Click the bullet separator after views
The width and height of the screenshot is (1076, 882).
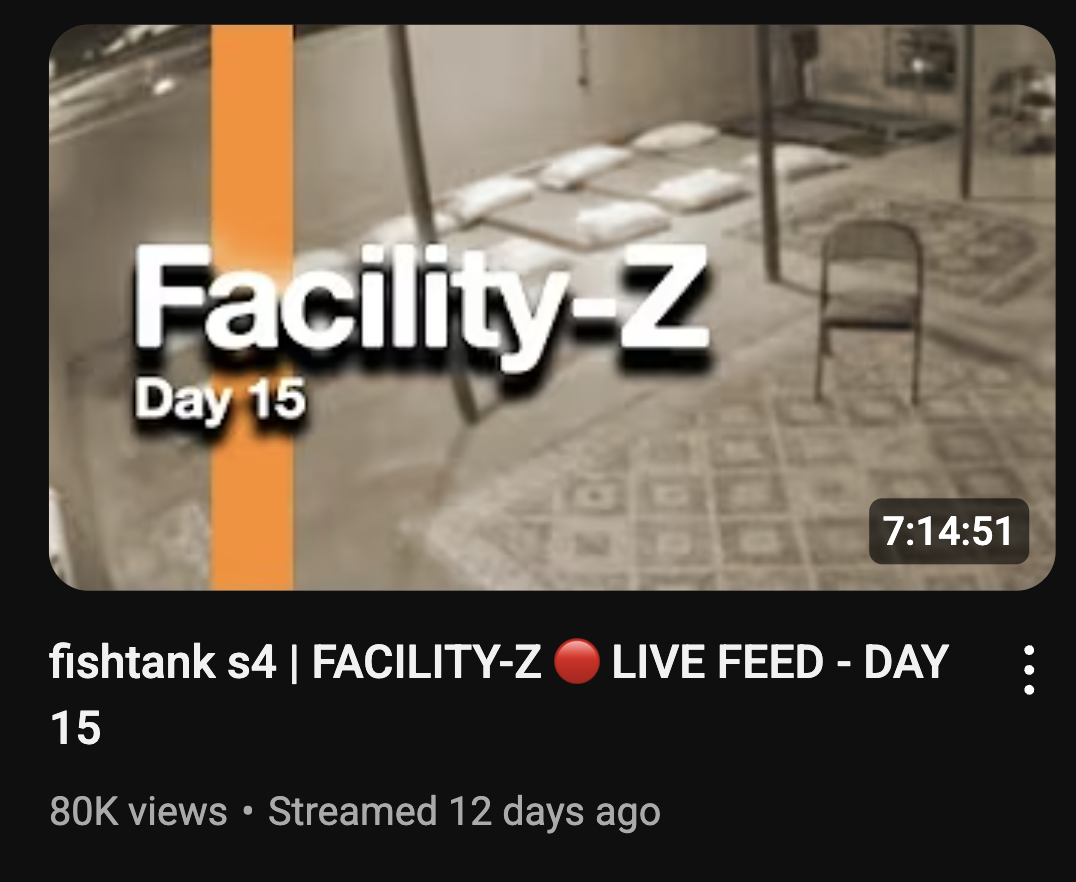[x=248, y=811]
